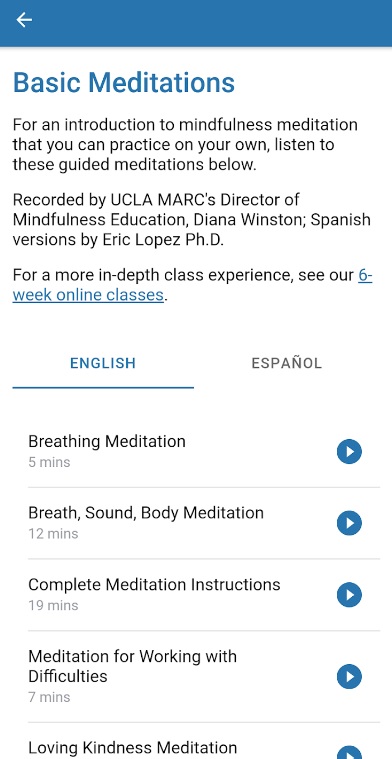Click the 5 mins duration label

point(49,462)
